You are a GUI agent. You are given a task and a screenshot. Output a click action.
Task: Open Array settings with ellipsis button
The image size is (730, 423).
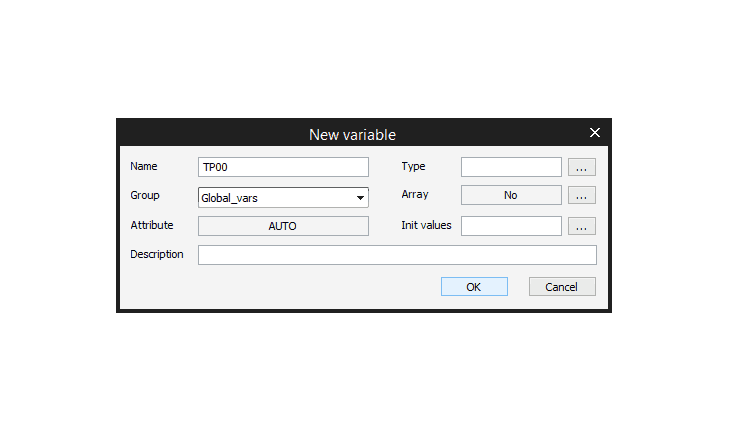(581, 196)
